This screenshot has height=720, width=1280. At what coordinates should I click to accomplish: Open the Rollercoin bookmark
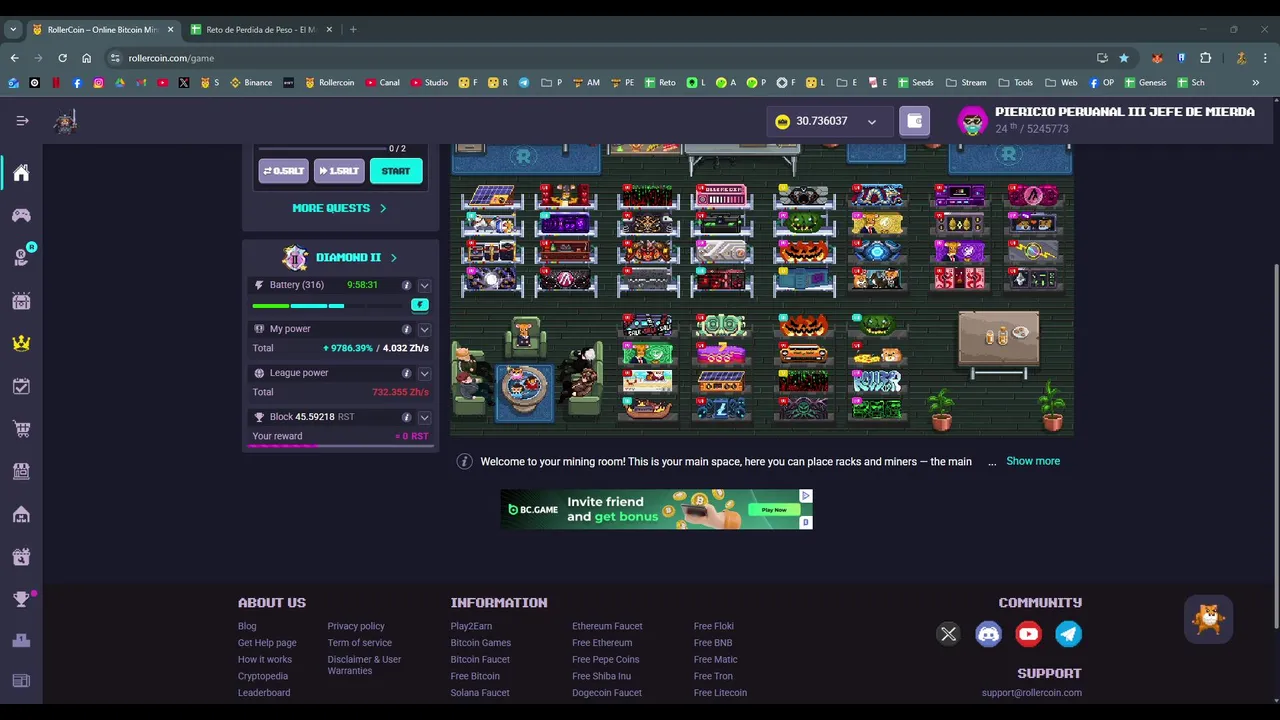(x=329, y=83)
